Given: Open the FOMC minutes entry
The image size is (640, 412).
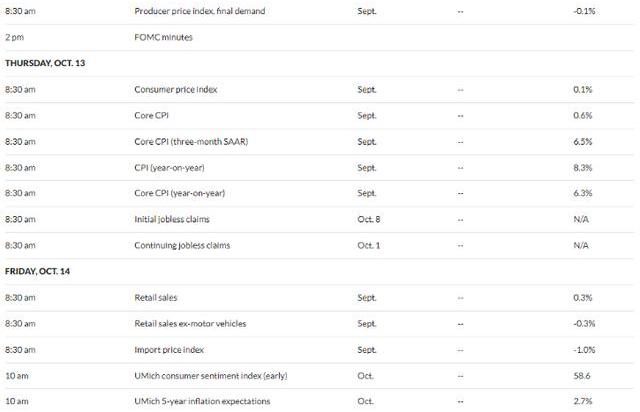Looking at the screenshot, I should click(163, 37).
